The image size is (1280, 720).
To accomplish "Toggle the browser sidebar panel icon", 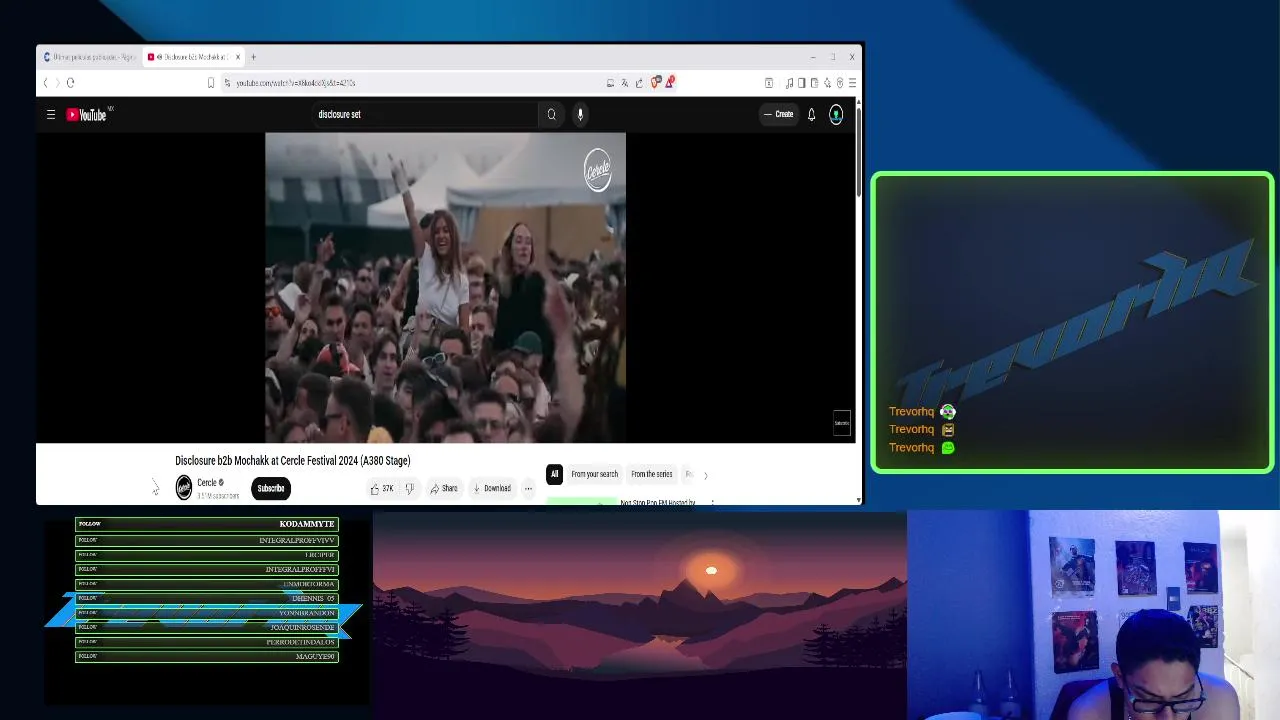I will (x=801, y=83).
